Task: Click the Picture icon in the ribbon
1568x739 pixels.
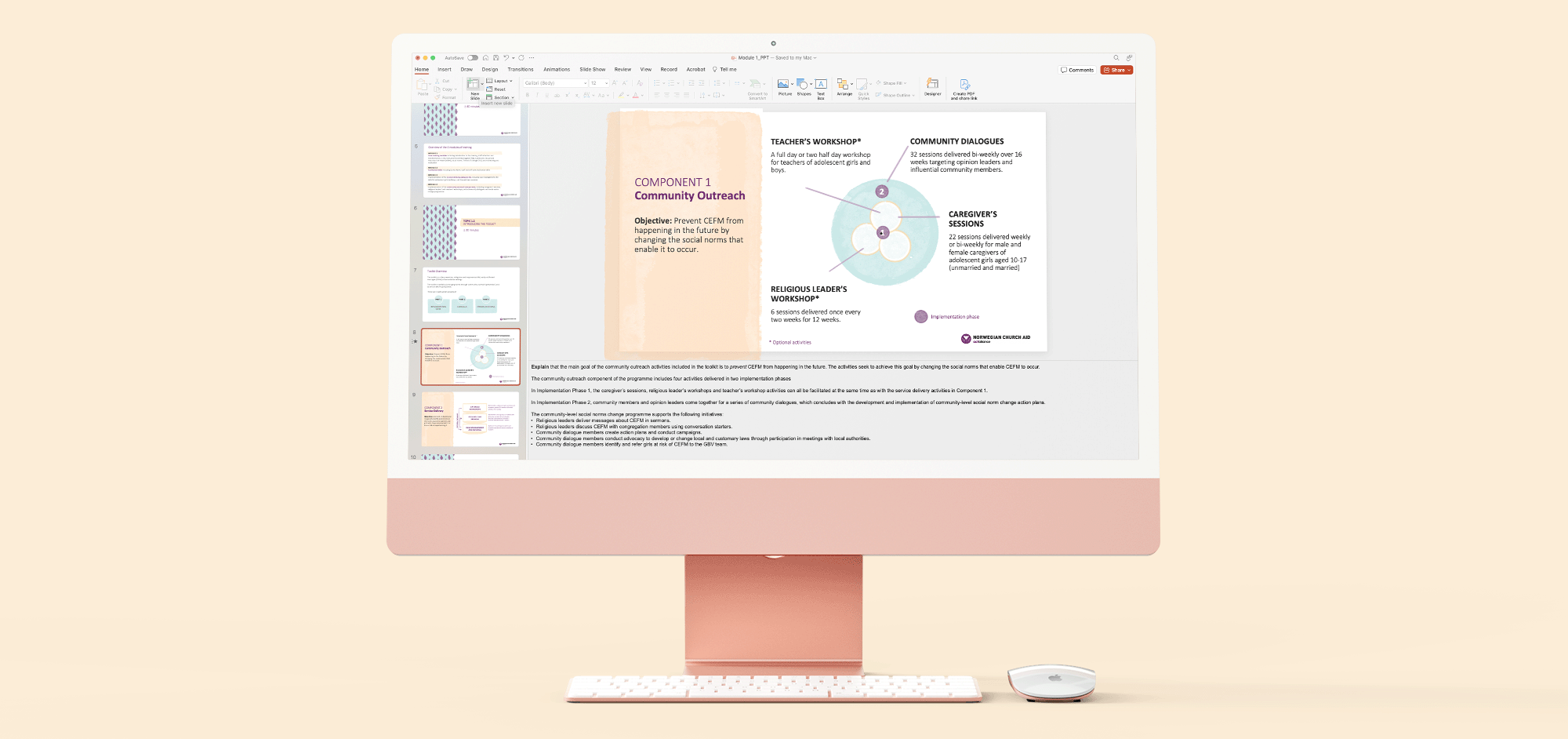Action: (783, 83)
